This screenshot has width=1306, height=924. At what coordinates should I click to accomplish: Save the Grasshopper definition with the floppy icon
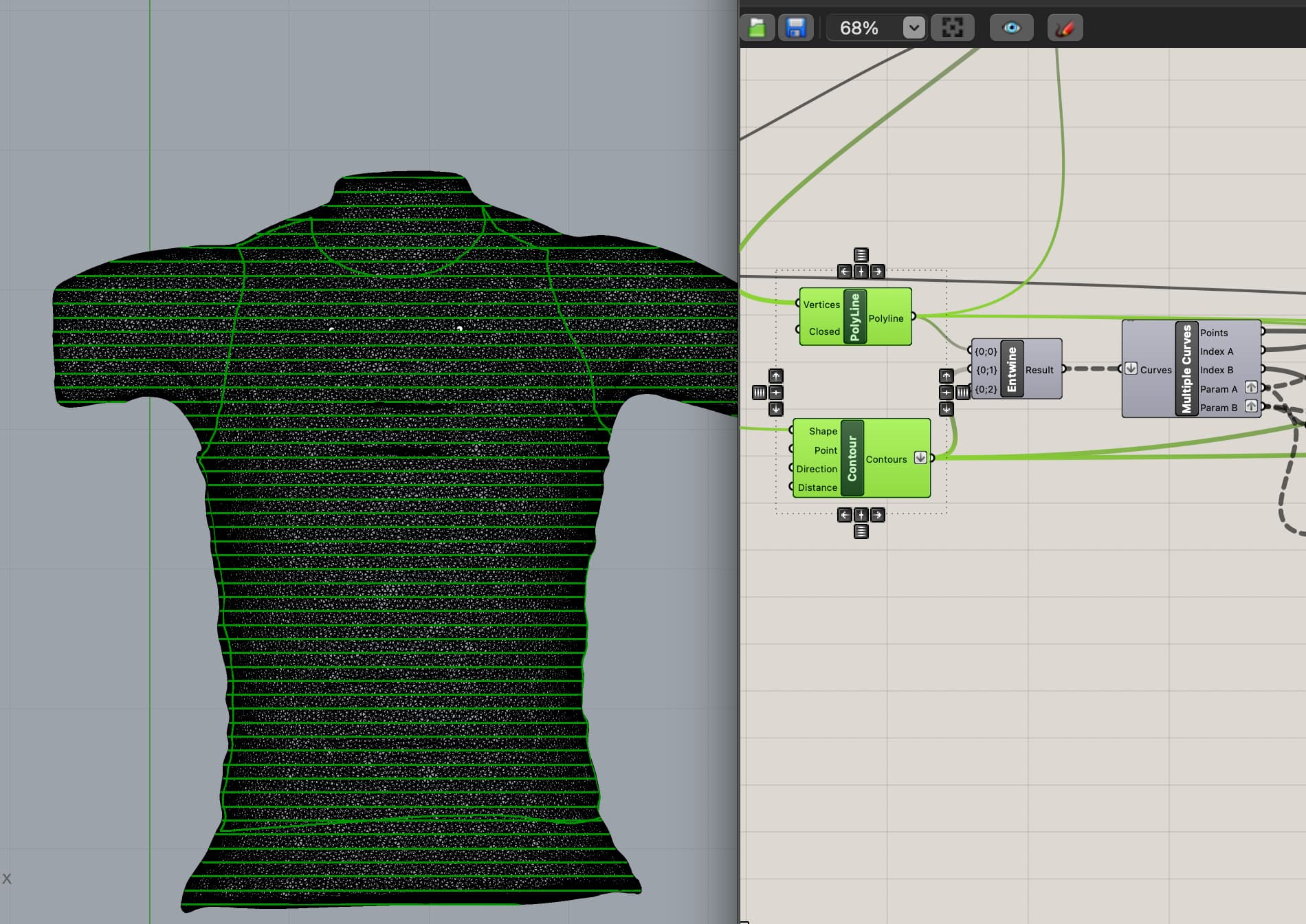795,28
